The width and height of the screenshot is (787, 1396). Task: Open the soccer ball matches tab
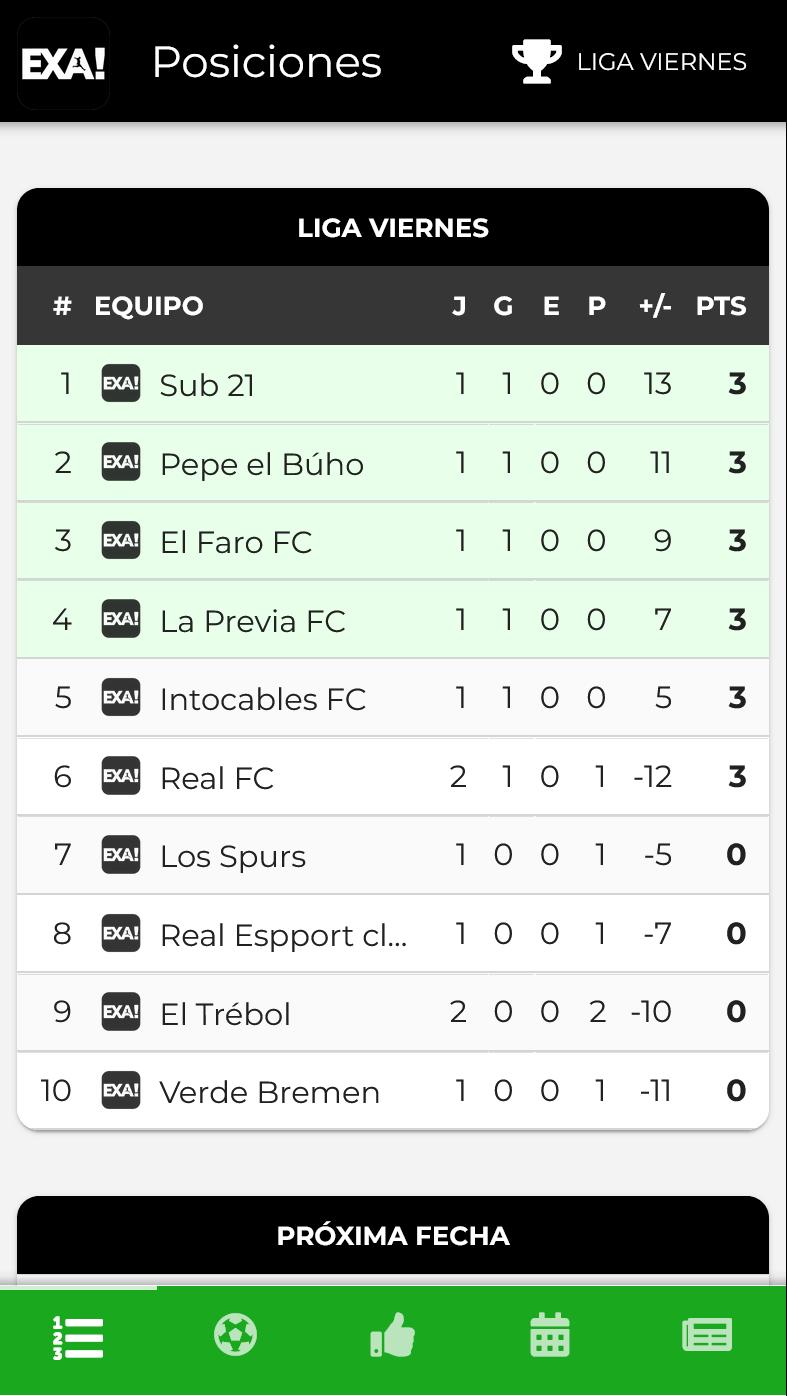(x=236, y=1335)
